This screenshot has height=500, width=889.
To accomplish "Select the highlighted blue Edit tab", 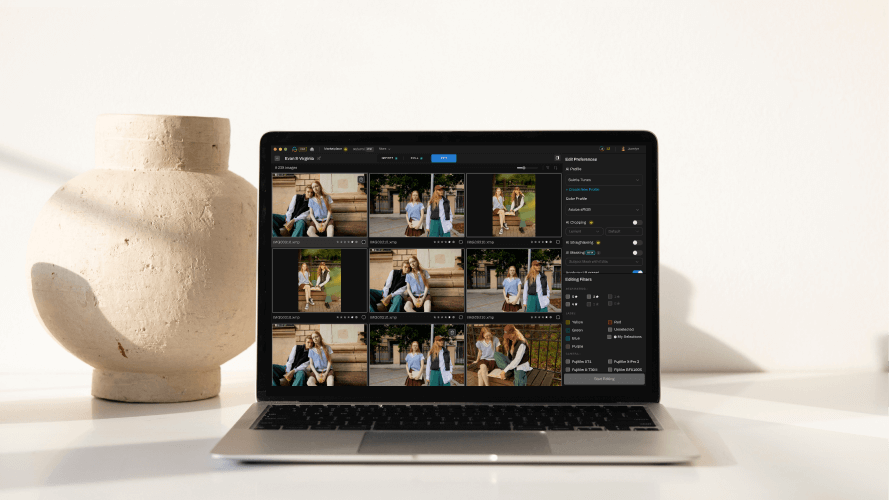I will coord(443,158).
